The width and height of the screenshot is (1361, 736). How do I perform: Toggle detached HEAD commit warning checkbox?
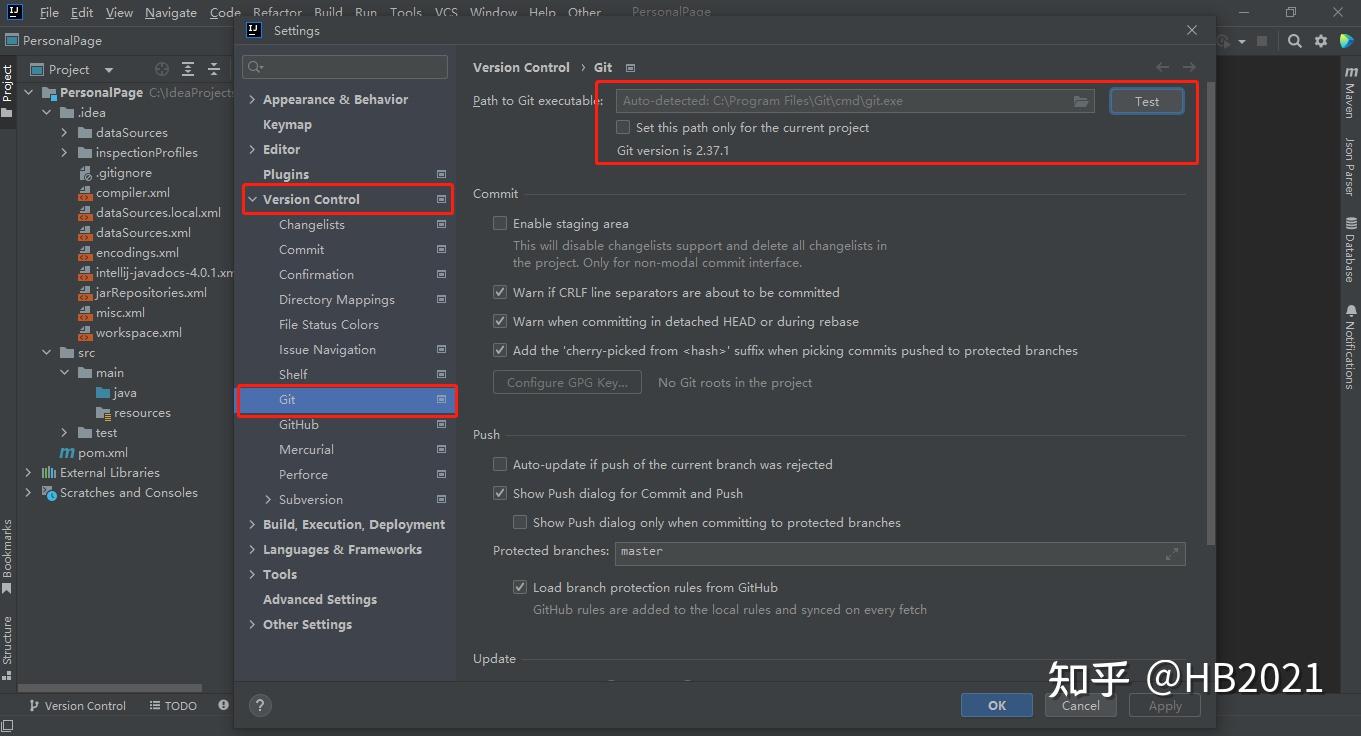[x=500, y=321]
